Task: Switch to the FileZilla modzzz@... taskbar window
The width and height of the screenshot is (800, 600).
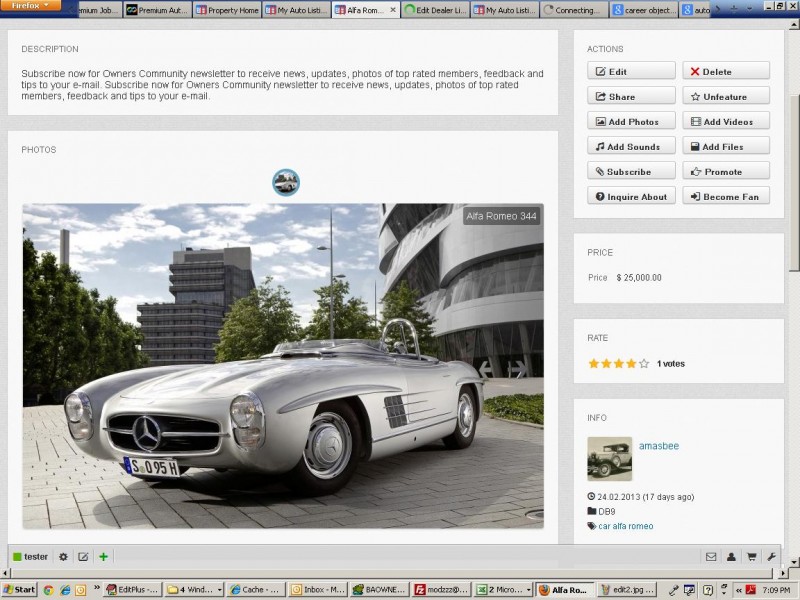Action: [441, 590]
